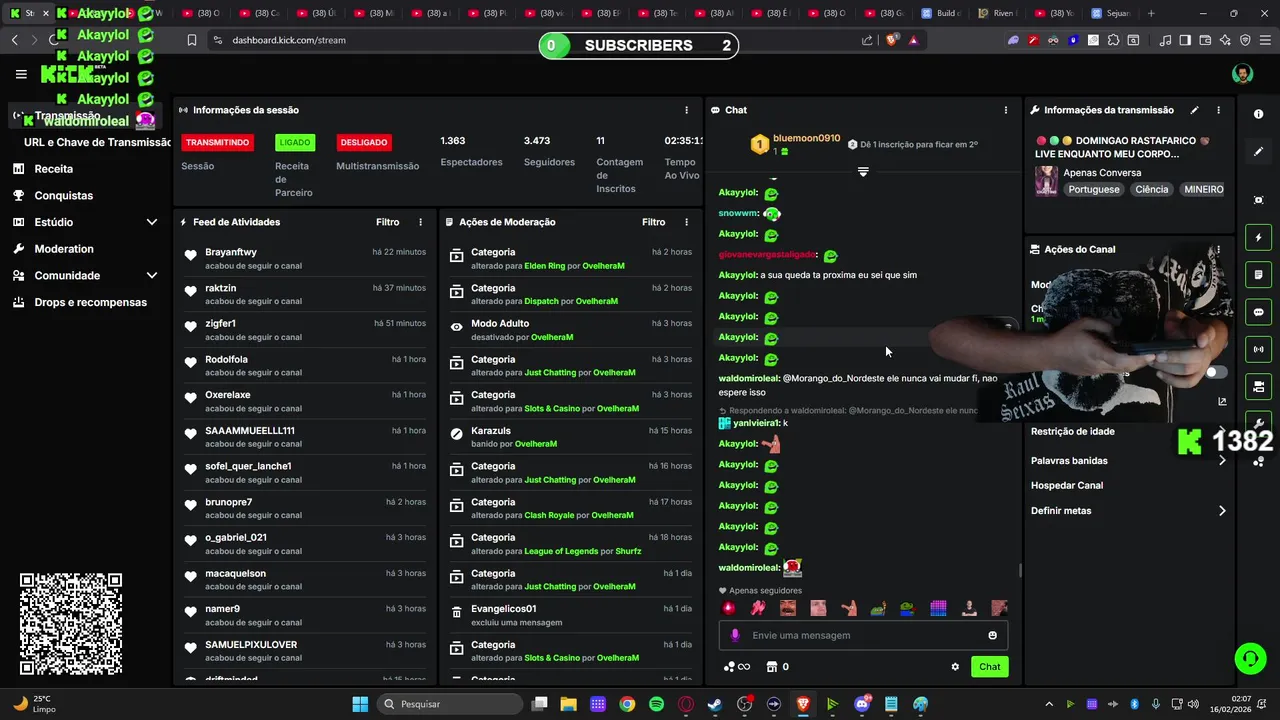This screenshot has height=720, width=1280.
Task: Open the Windows Start menu
Action: pyautogui.click(x=360, y=704)
